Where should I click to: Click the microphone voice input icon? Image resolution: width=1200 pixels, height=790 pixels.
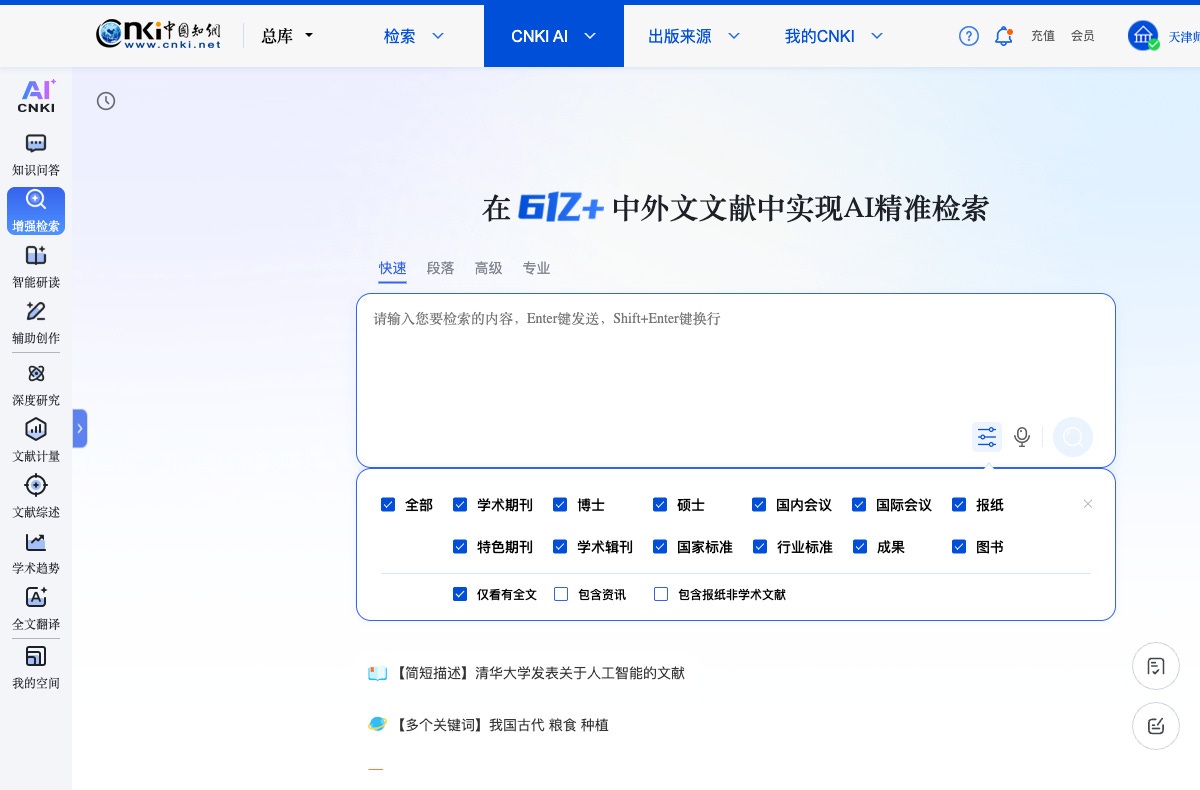1022,437
